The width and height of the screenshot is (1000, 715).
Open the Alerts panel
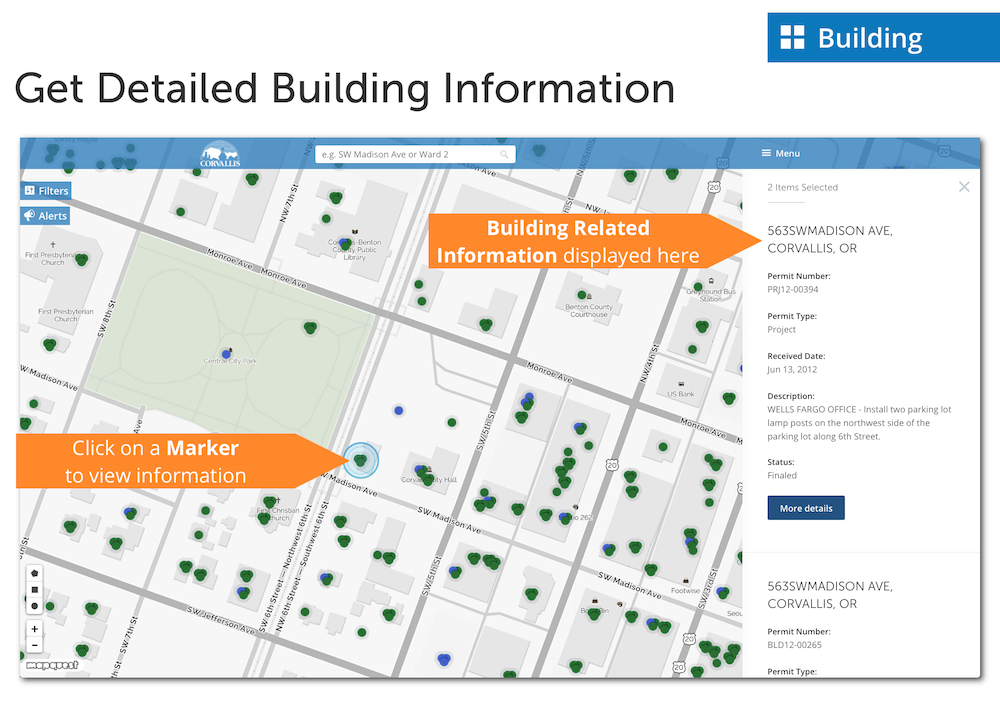[45, 216]
